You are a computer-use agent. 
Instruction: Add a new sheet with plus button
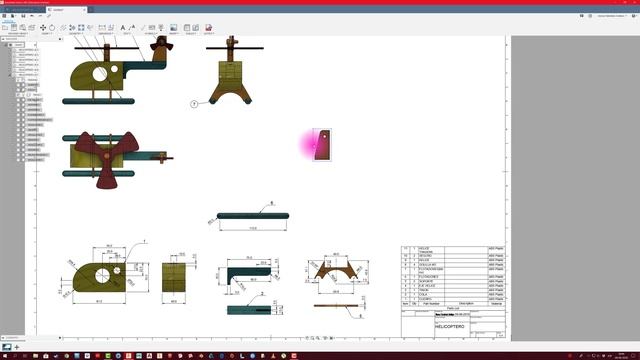click(17, 347)
